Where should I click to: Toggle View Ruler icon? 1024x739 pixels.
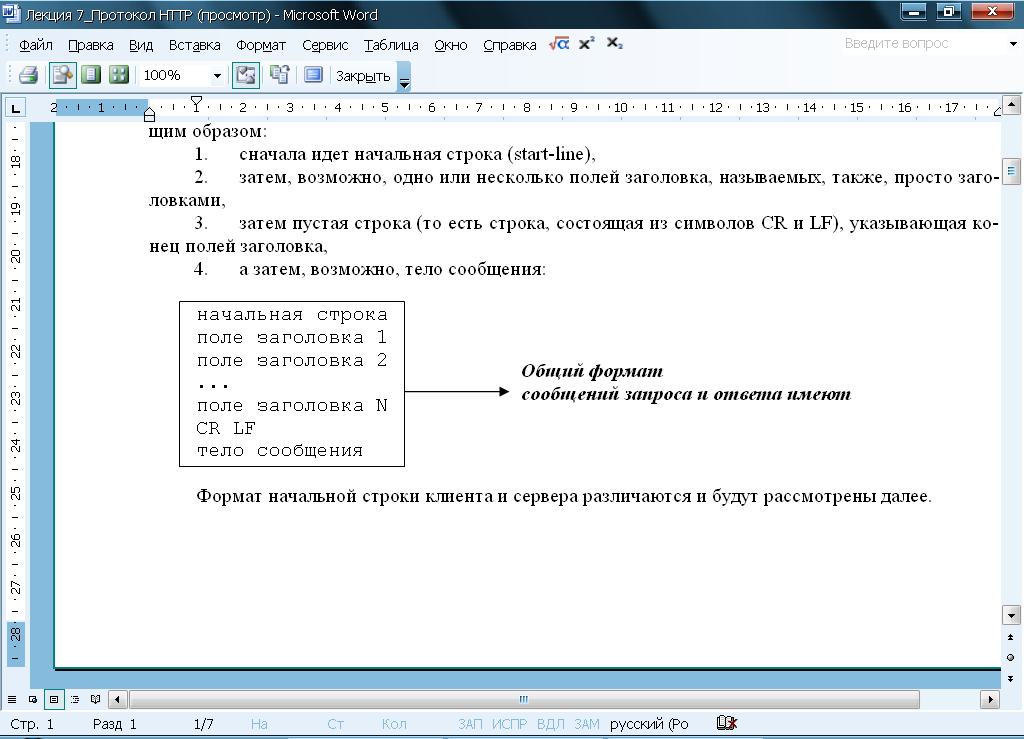[246, 75]
